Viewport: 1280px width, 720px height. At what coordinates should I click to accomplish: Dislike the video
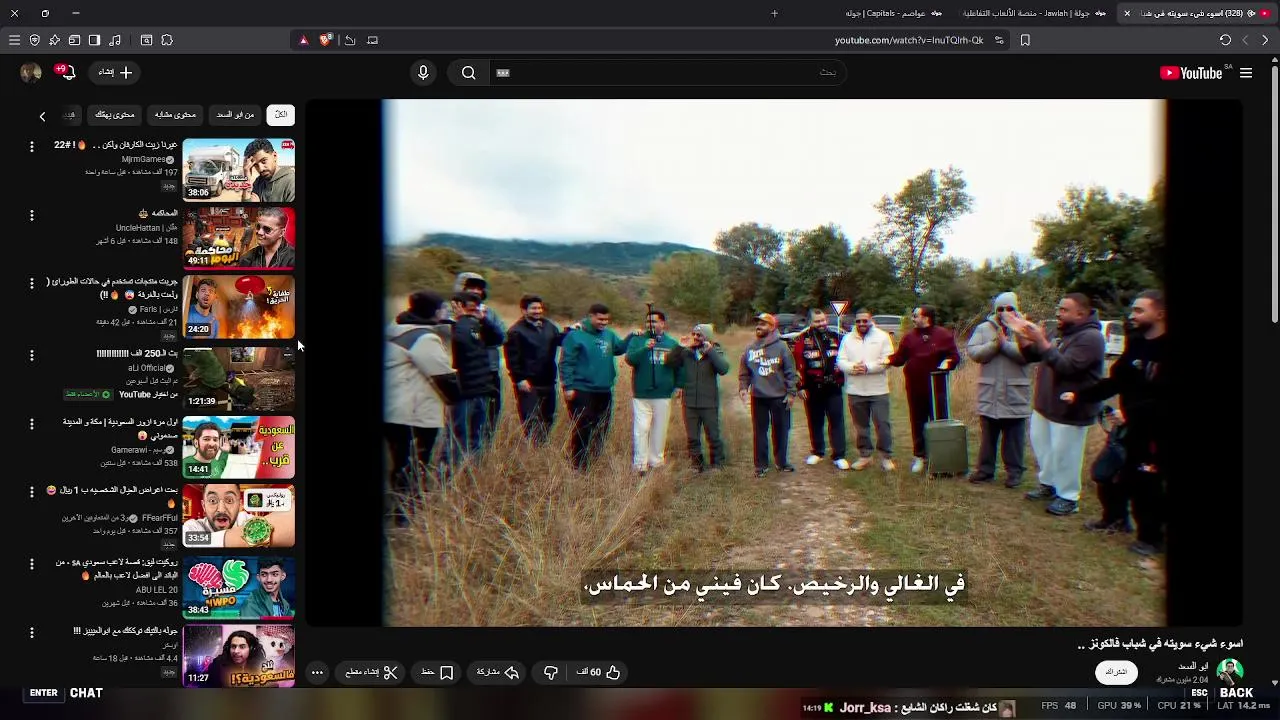click(x=550, y=672)
